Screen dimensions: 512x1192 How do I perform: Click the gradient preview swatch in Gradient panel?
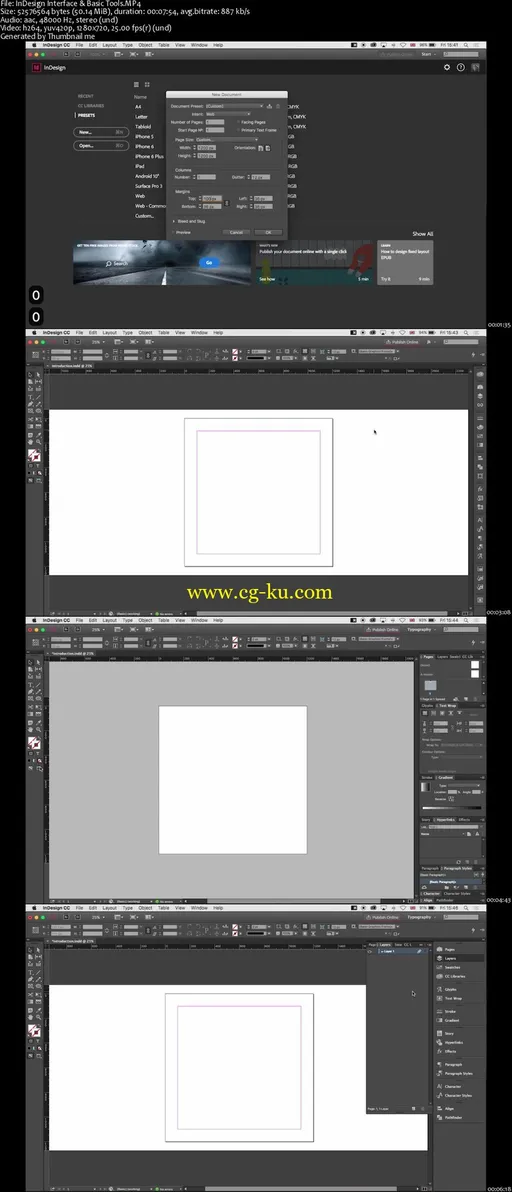426,788
